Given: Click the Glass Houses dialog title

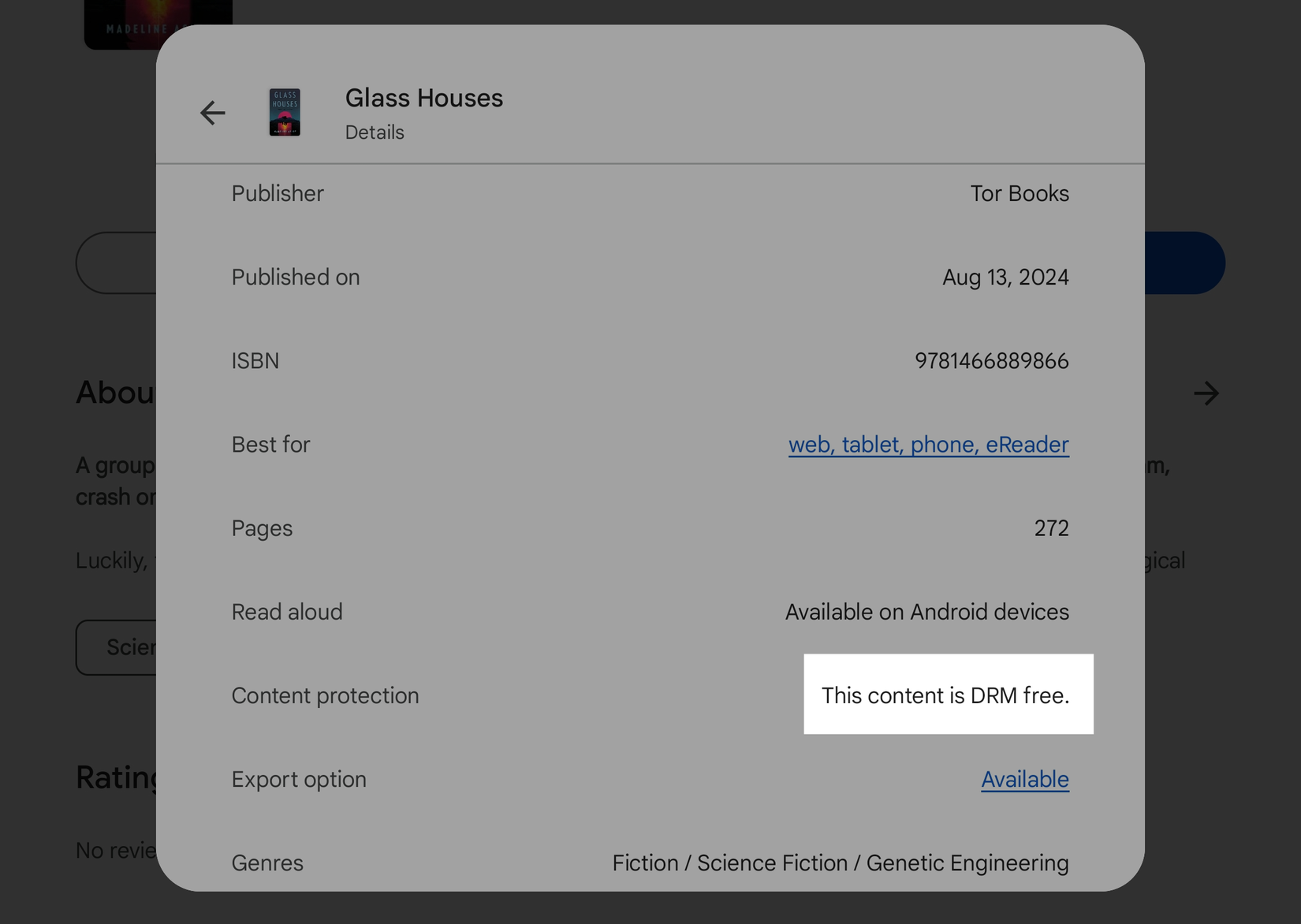Looking at the screenshot, I should tap(423, 99).
